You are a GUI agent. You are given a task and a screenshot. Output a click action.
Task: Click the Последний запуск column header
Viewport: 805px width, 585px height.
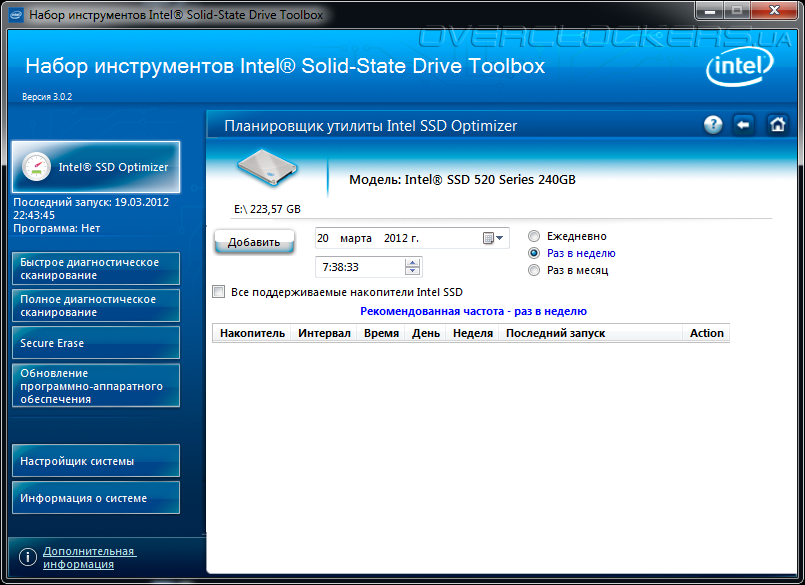tap(591, 333)
